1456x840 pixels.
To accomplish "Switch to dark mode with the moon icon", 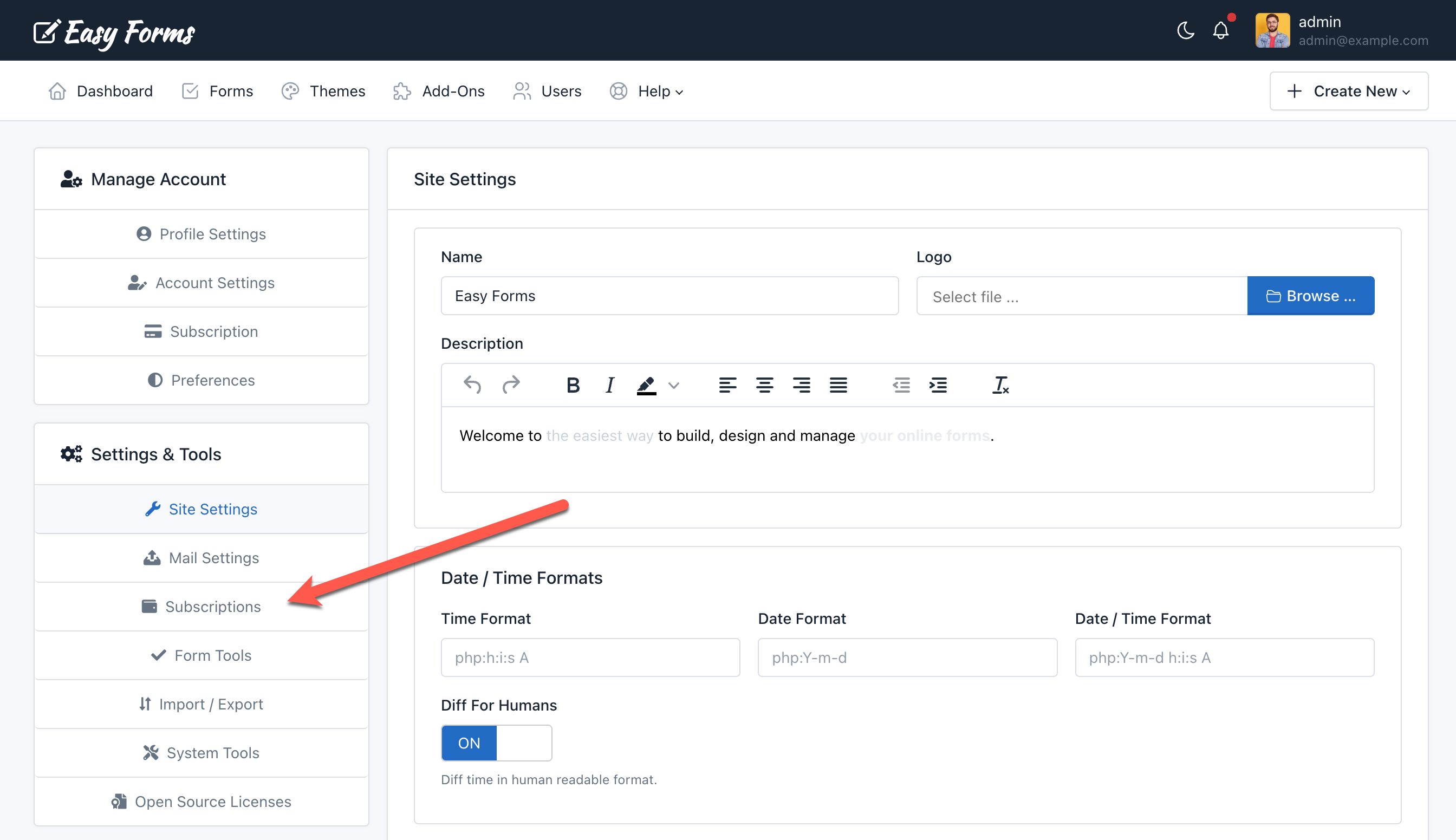I will click(1186, 30).
